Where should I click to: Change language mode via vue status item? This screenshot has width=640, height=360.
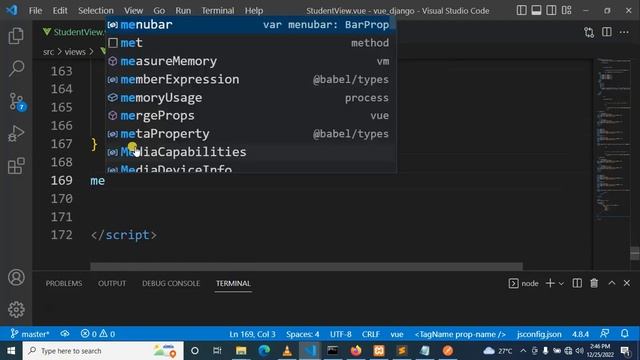(x=396, y=334)
